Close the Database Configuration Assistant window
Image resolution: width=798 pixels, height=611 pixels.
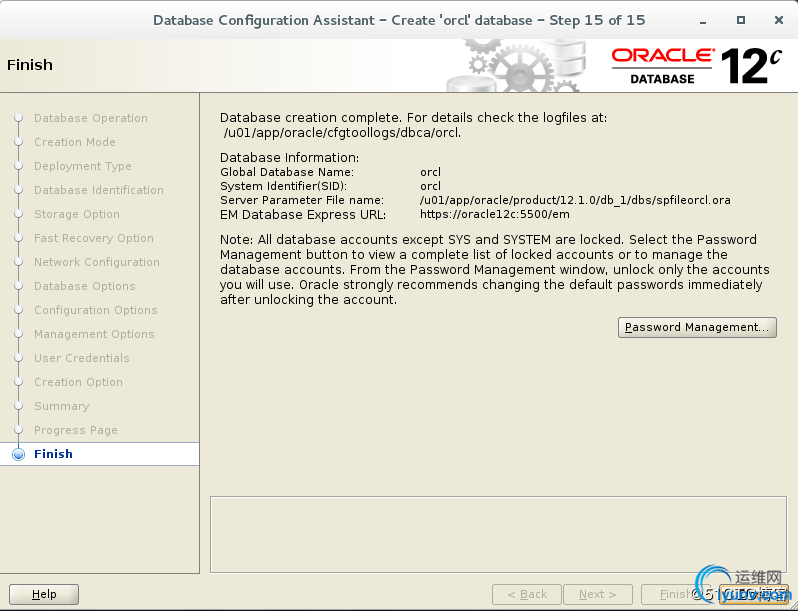[779, 20]
